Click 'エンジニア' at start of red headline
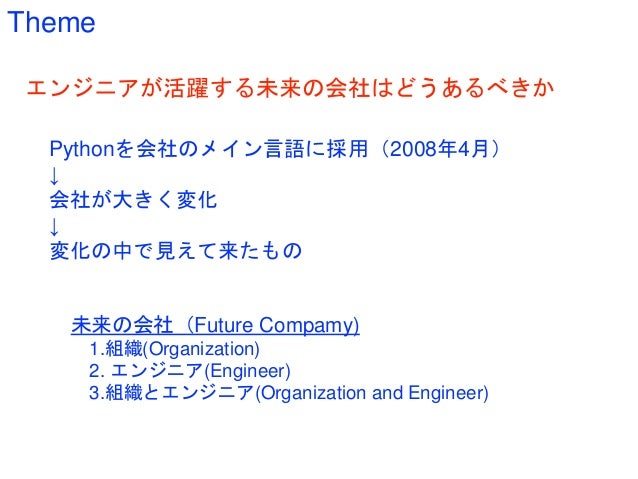 (x=83, y=88)
